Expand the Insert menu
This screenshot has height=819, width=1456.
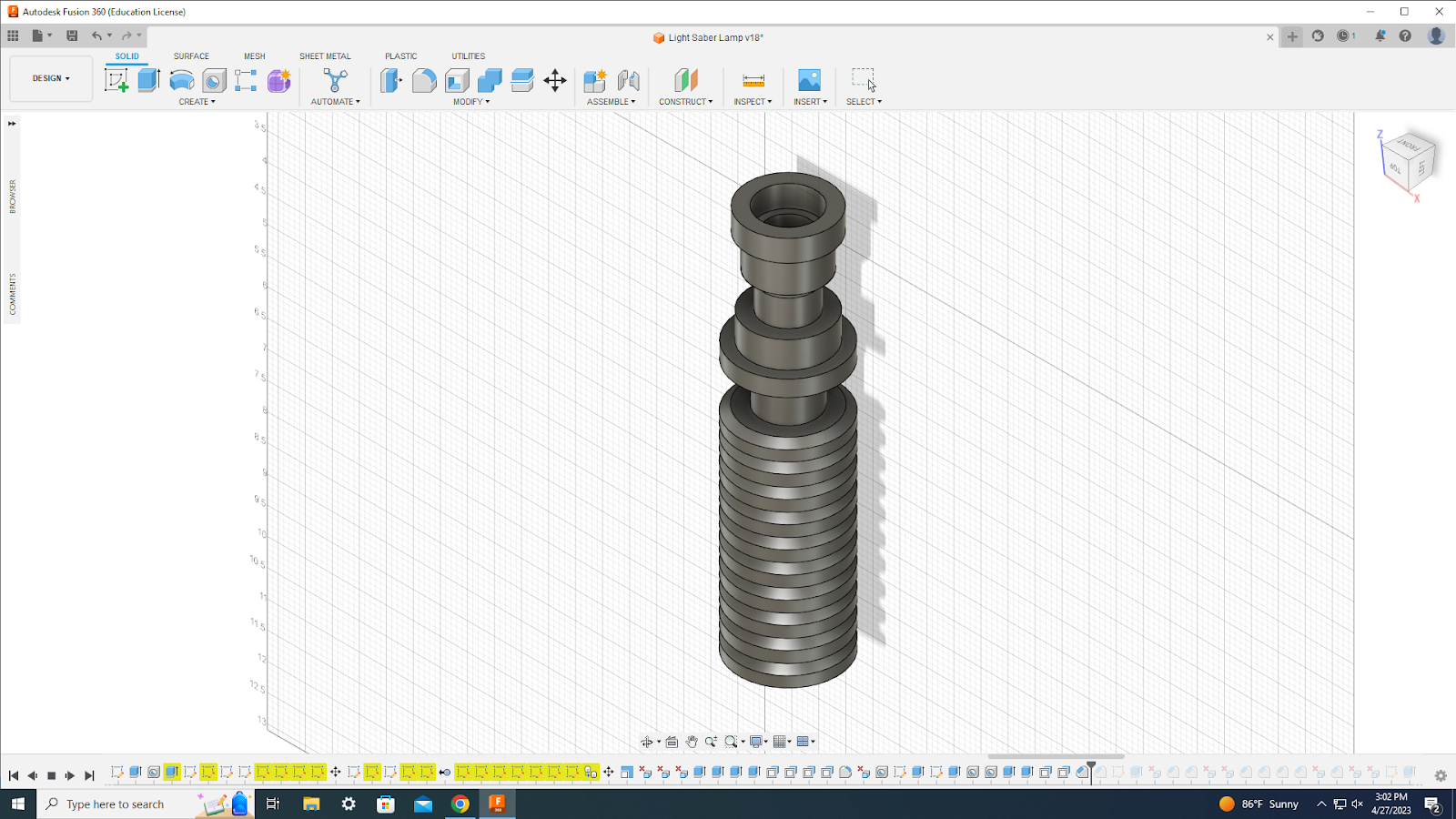pyautogui.click(x=810, y=102)
